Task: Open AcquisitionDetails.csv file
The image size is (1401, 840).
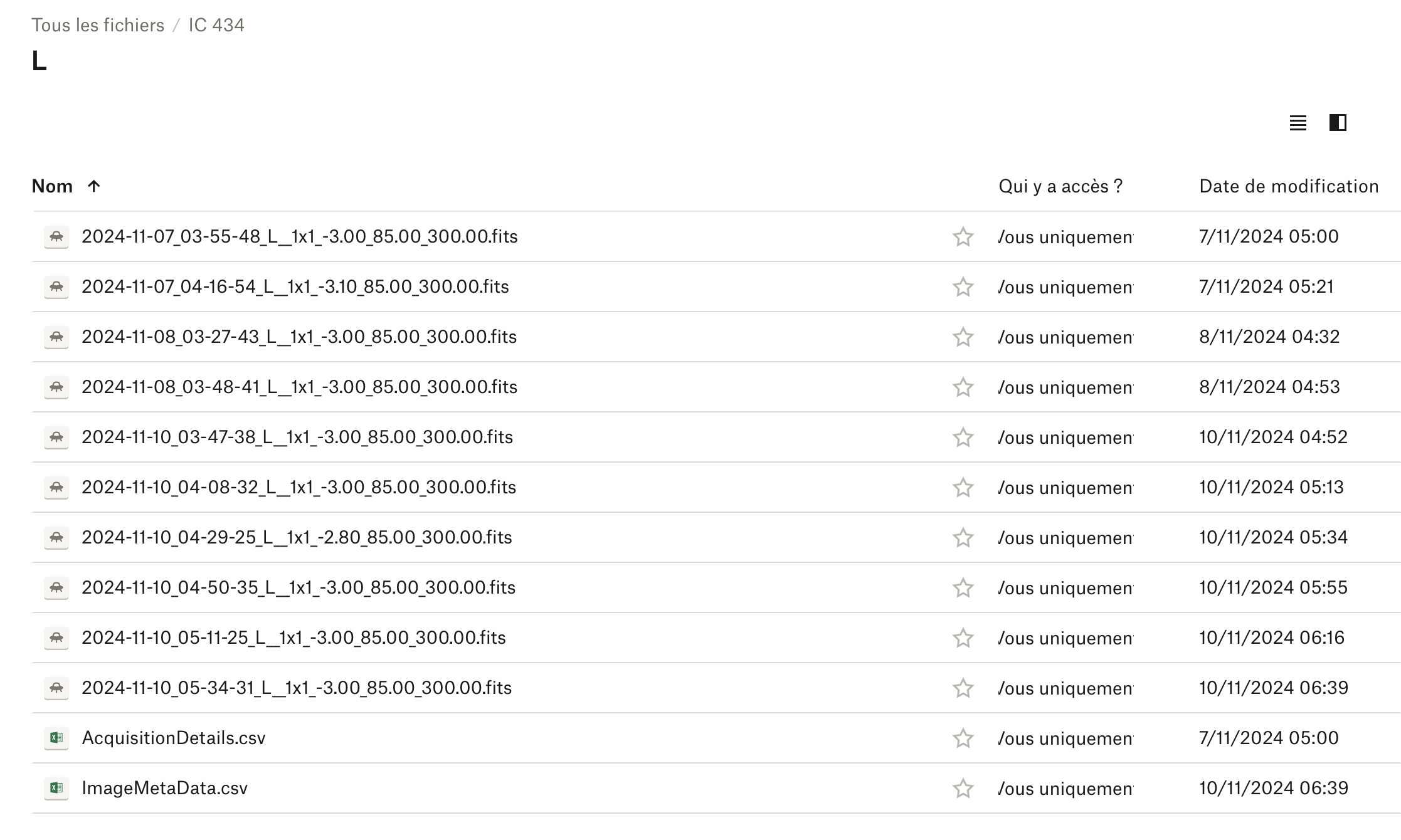Action: click(174, 738)
